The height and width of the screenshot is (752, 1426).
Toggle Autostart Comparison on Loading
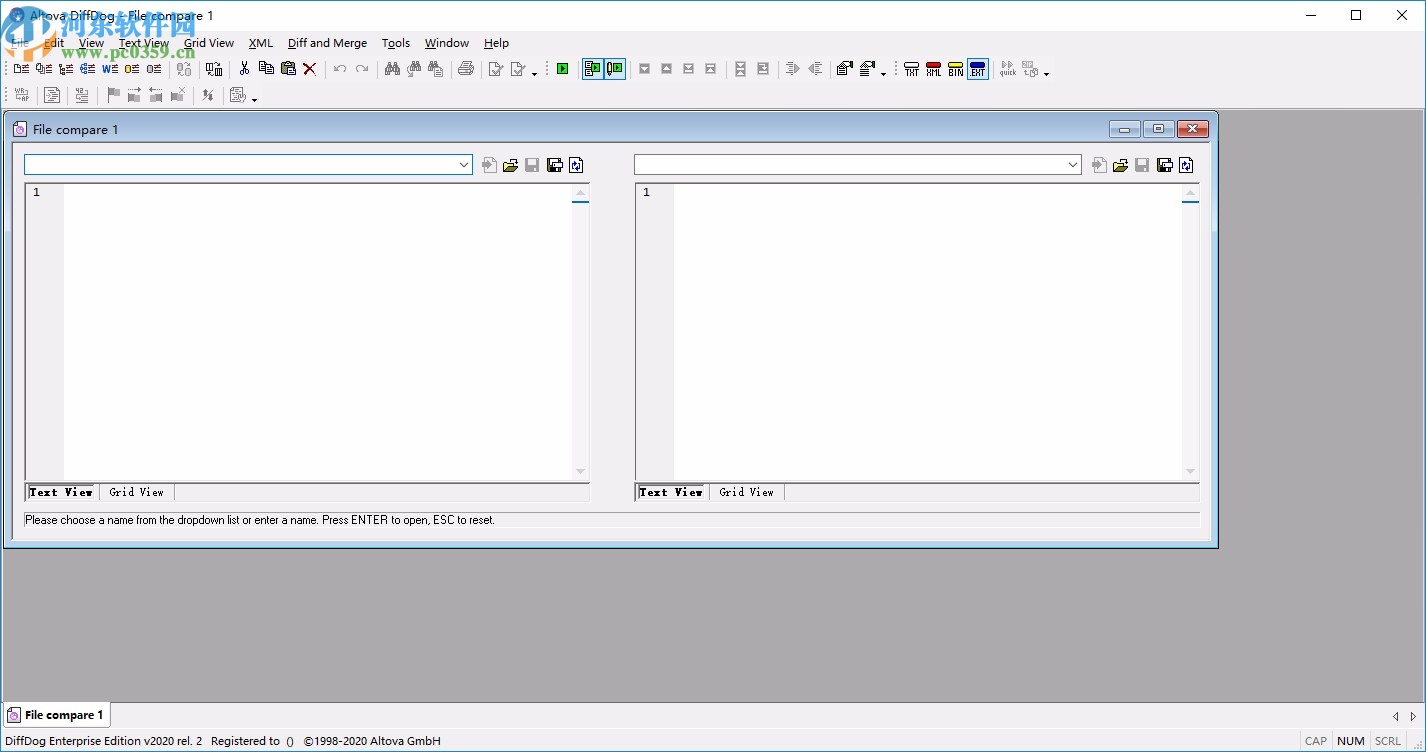592,69
